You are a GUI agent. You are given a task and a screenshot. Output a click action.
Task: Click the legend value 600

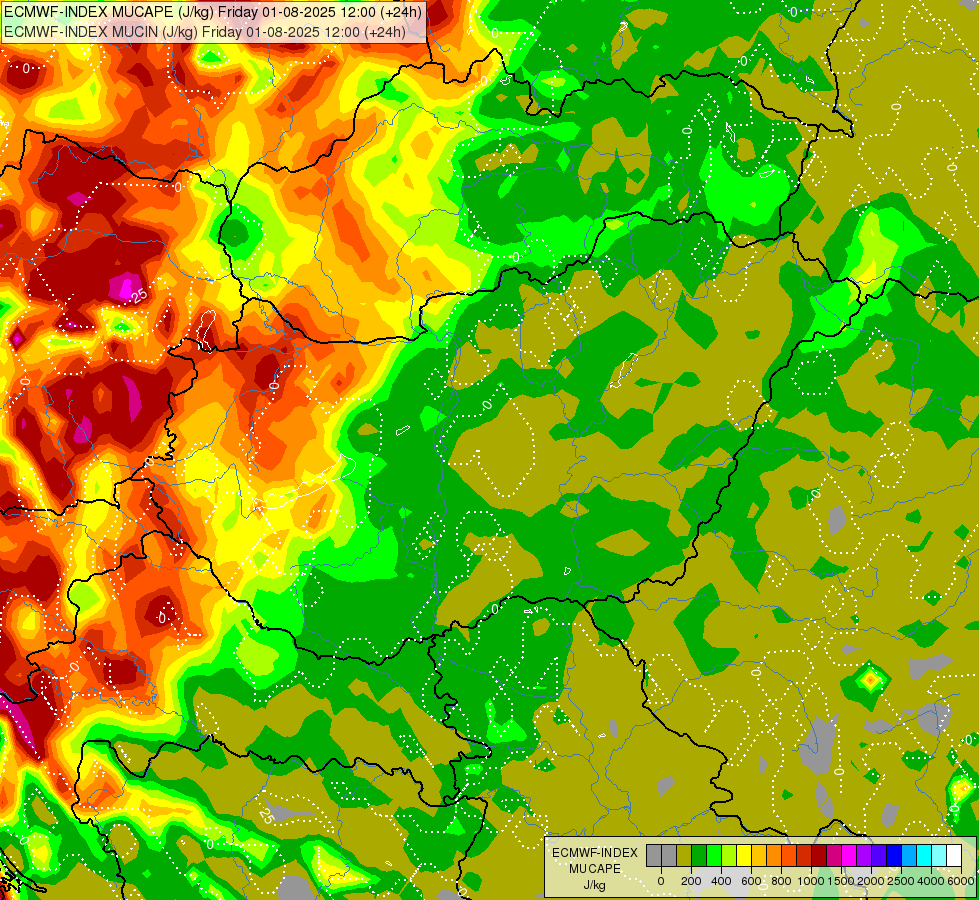(x=751, y=881)
